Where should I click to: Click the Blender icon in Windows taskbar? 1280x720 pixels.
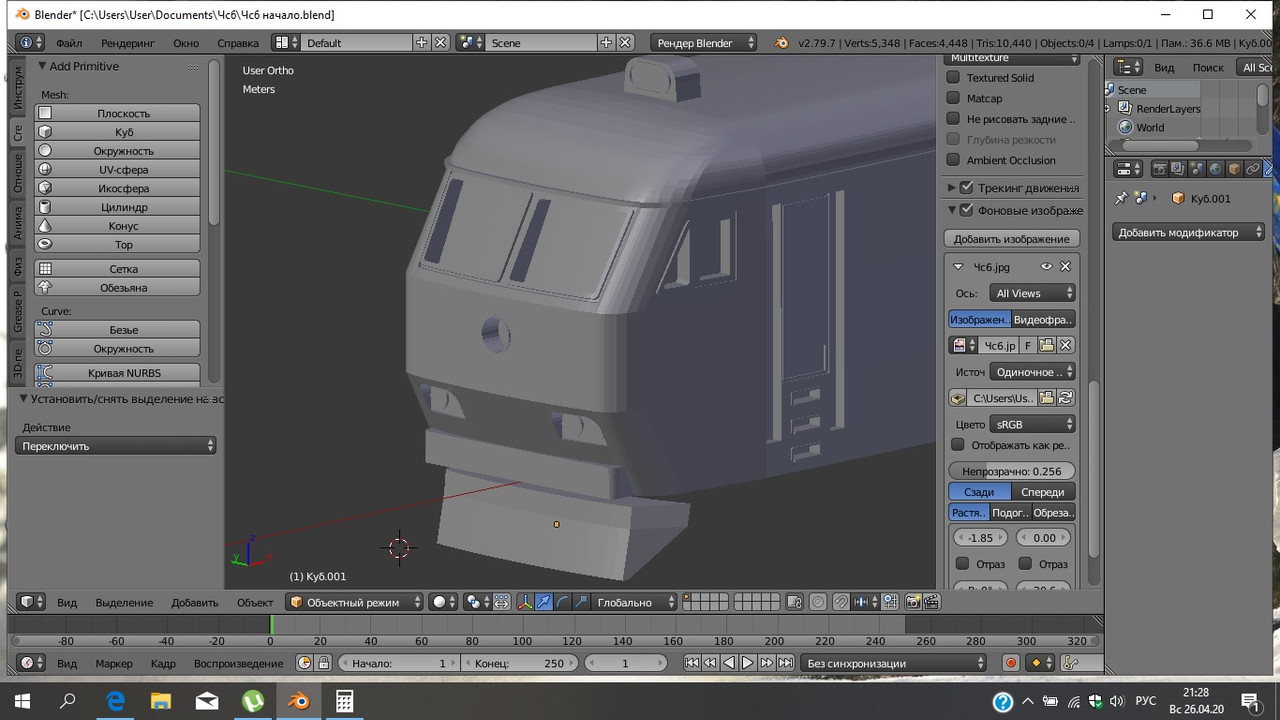pos(299,701)
